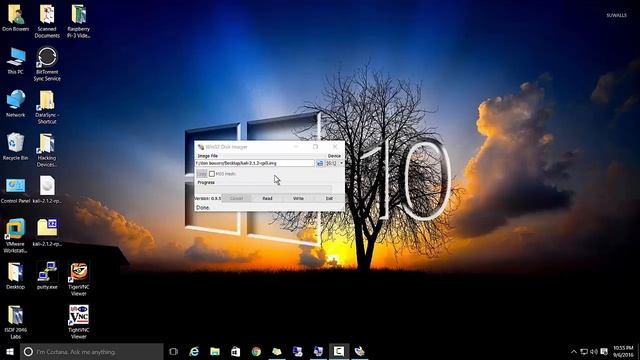The width and height of the screenshot is (640, 360).
Task: Click the Cancel button in Disk Imager
Action: 236,198
